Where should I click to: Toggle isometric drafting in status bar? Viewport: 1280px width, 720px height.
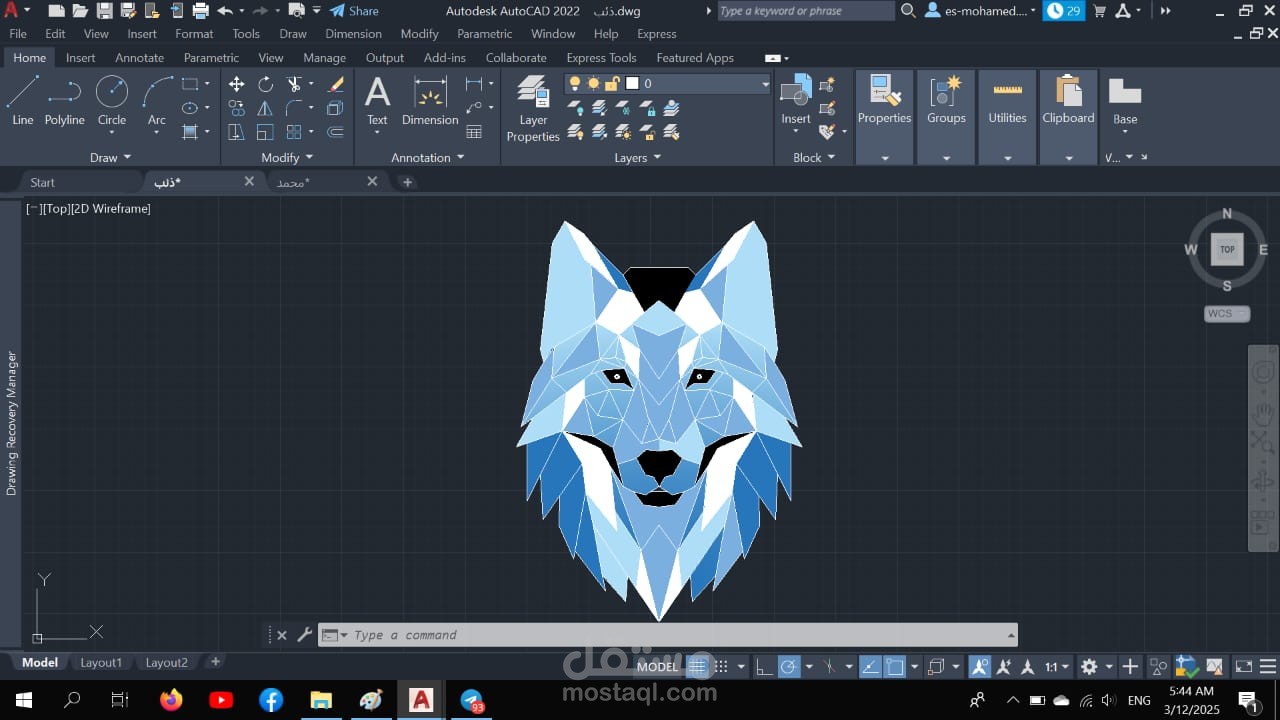pyautogui.click(x=829, y=667)
